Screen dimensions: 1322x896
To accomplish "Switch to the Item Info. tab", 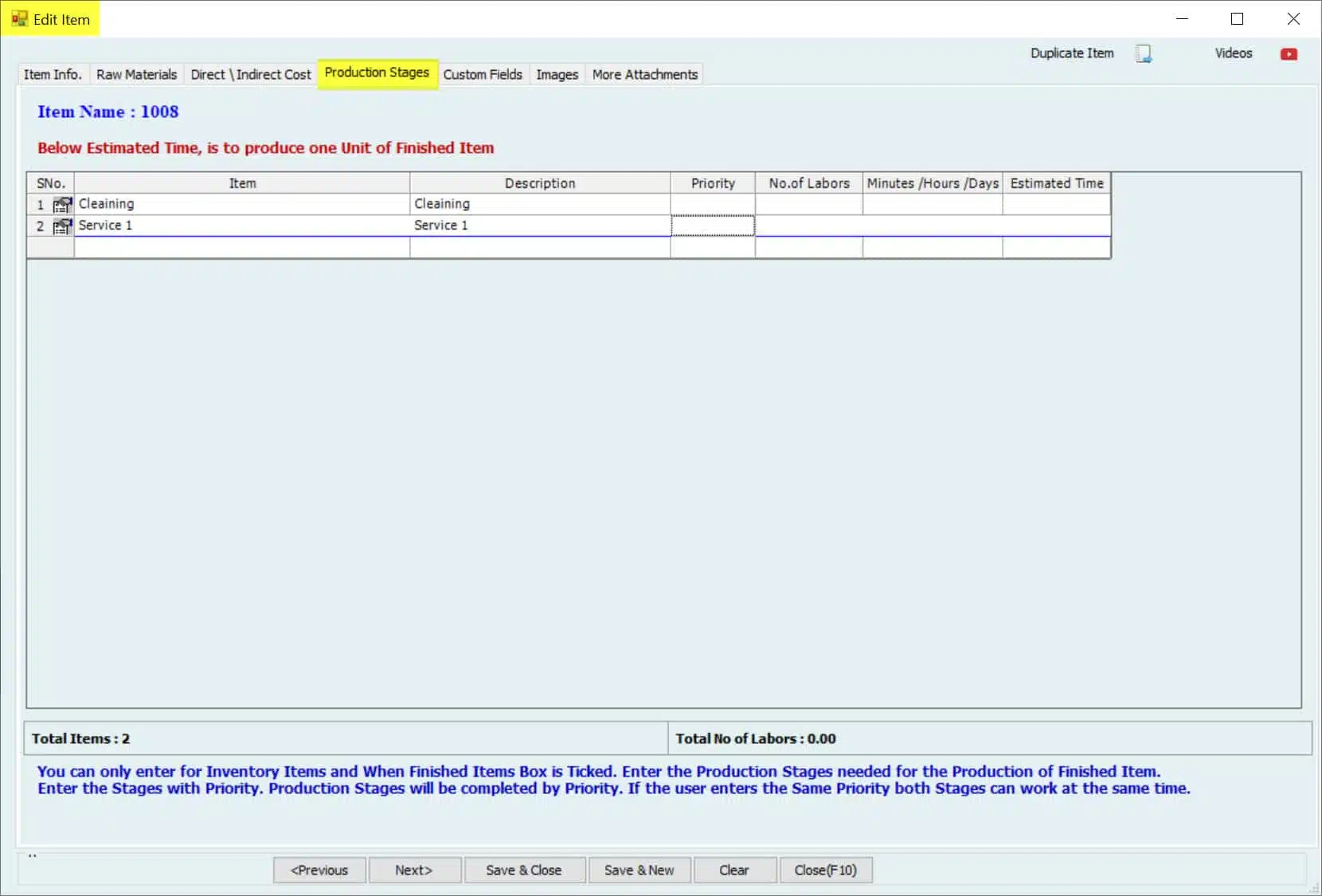I will point(53,74).
